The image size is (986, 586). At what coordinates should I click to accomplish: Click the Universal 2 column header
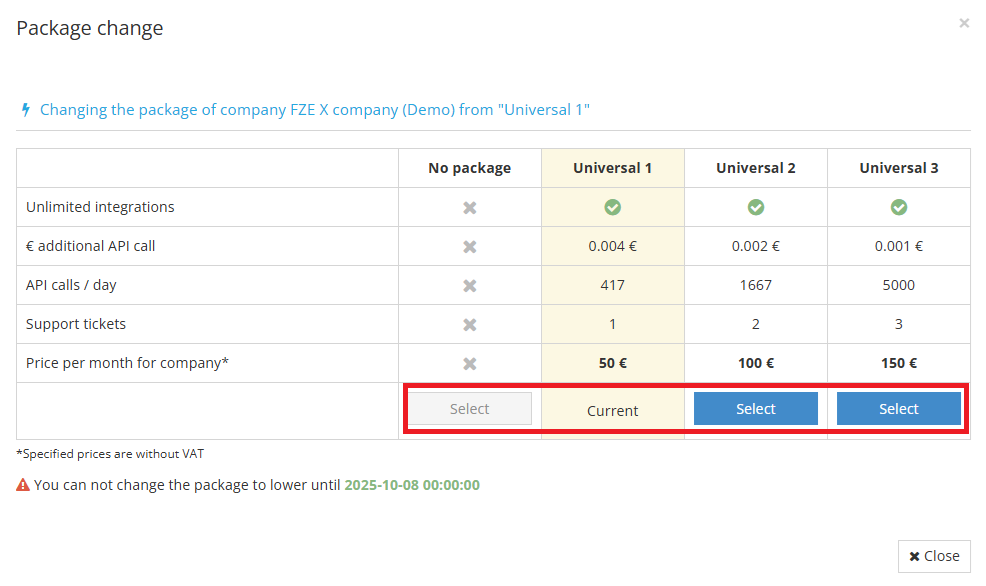pyautogui.click(x=755, y=167)
